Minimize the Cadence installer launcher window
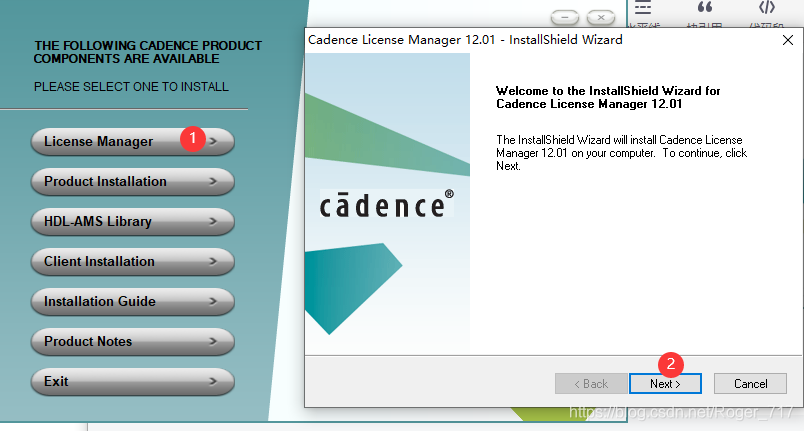This screenshot has width=804, height=431. coord(564,17)
